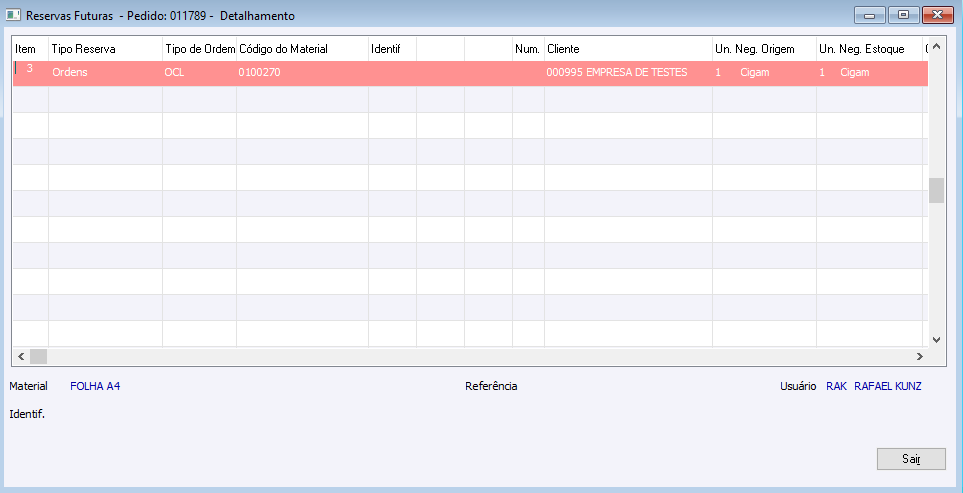The image size is (963, 493).
Task: Click the RAFAEL KUNZ user name
Action: pos(887,386)
